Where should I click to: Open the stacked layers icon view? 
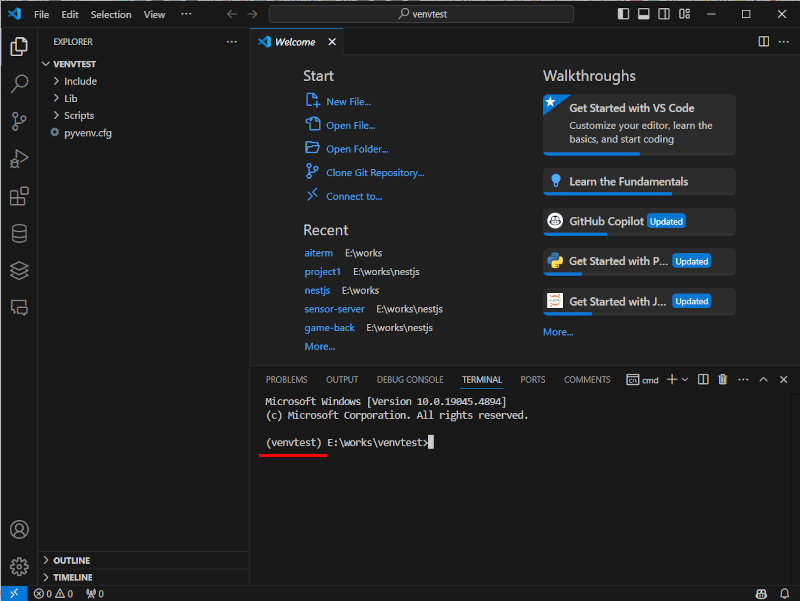tap(19, 271)
